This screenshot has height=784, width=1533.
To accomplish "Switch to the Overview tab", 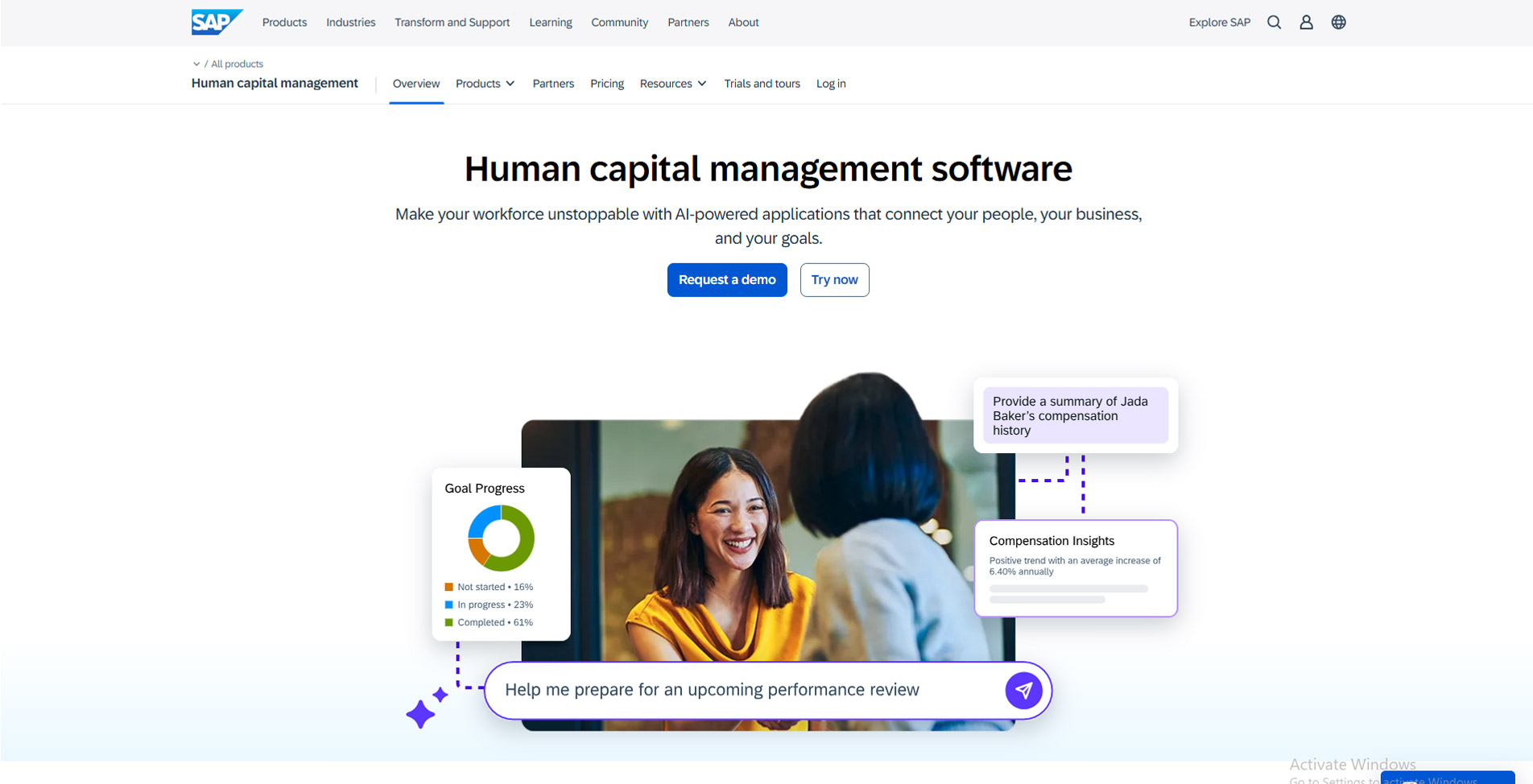I will point(415,83).
